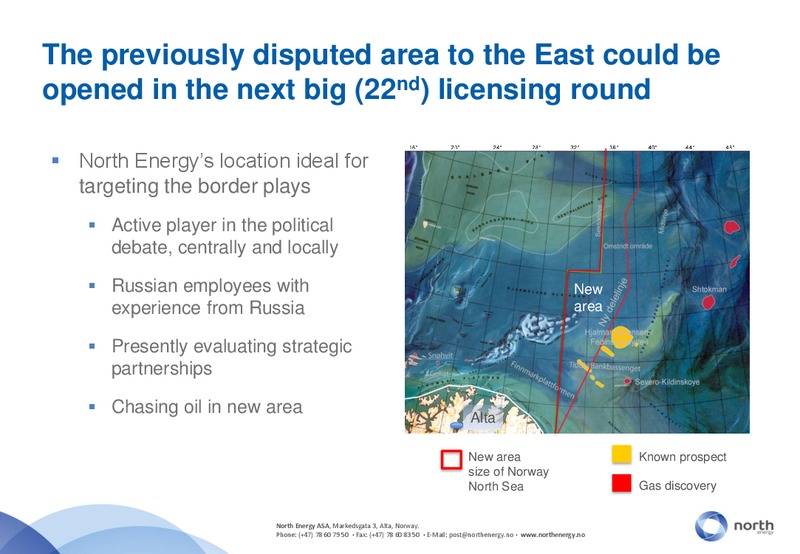This screenshot has height=554, width=800.
Task: Click the 'Known prospect' legend text
Action: pos(682,457)
